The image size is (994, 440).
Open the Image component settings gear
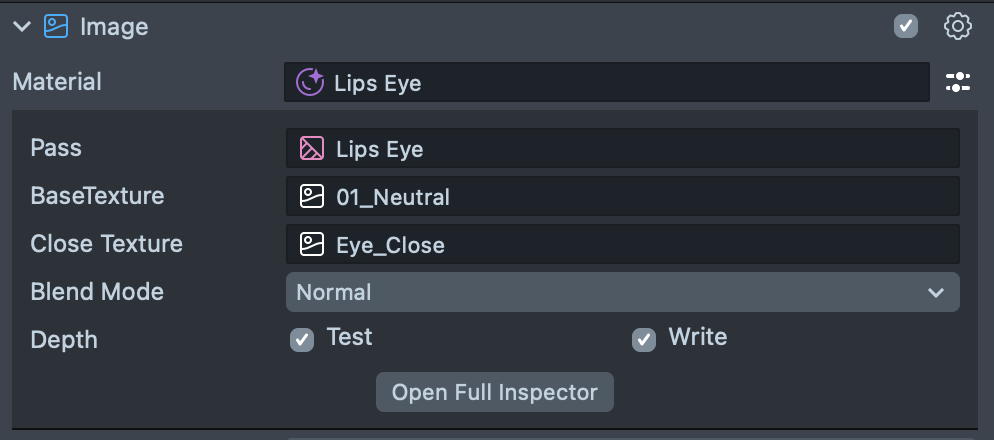pyautogui.click(x=958, y=27)
